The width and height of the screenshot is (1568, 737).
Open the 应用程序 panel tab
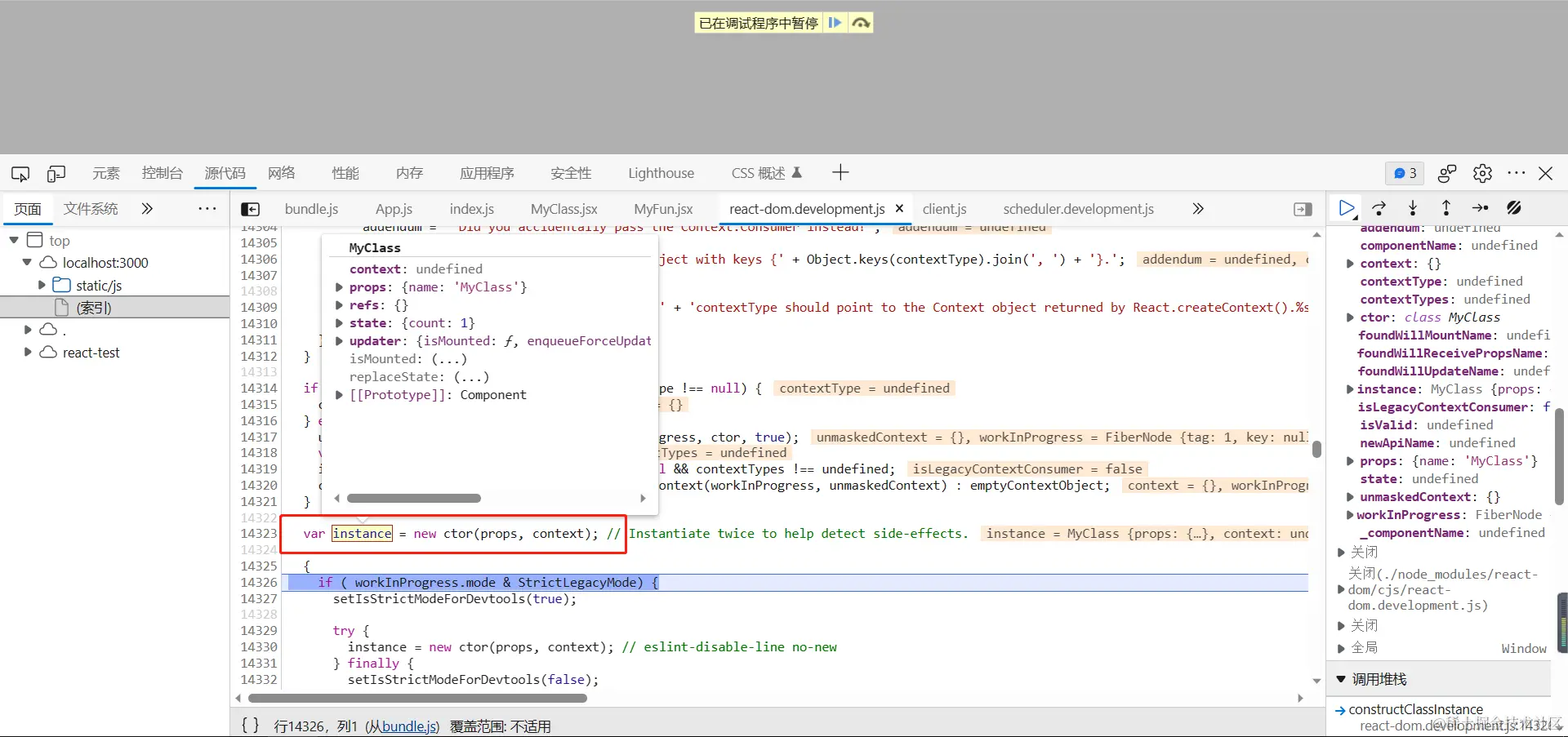coord(487,173)
